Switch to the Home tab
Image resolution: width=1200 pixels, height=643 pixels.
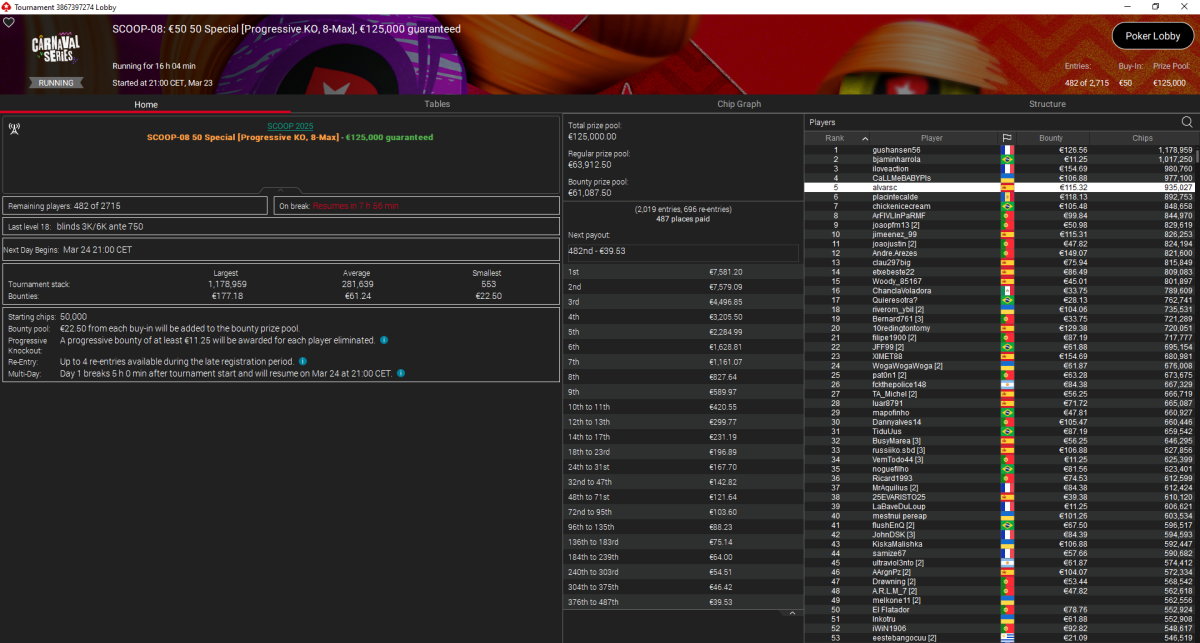tap(146, 104)
